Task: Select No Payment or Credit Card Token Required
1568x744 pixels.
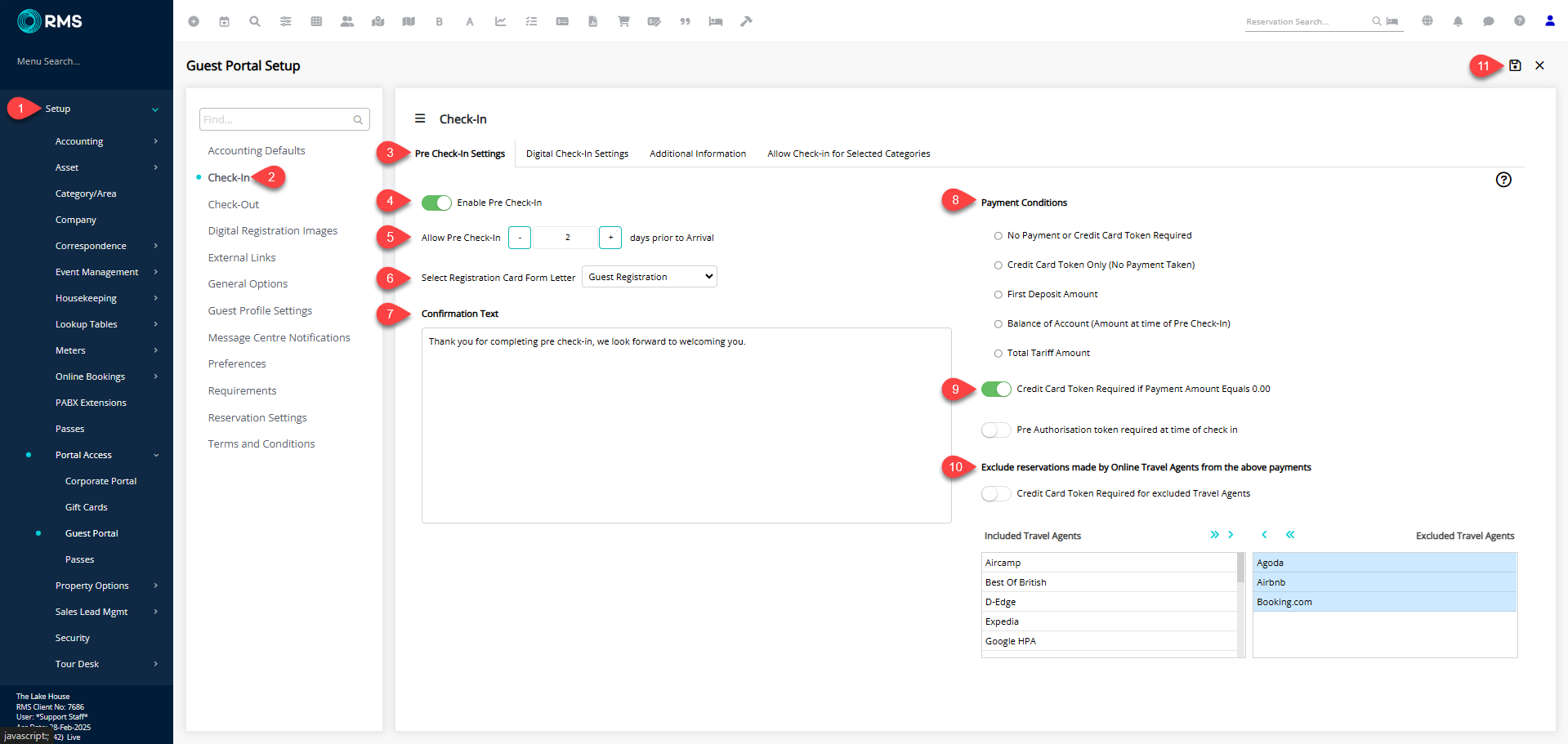Action: pyautogui.click(x=998, y=236)
